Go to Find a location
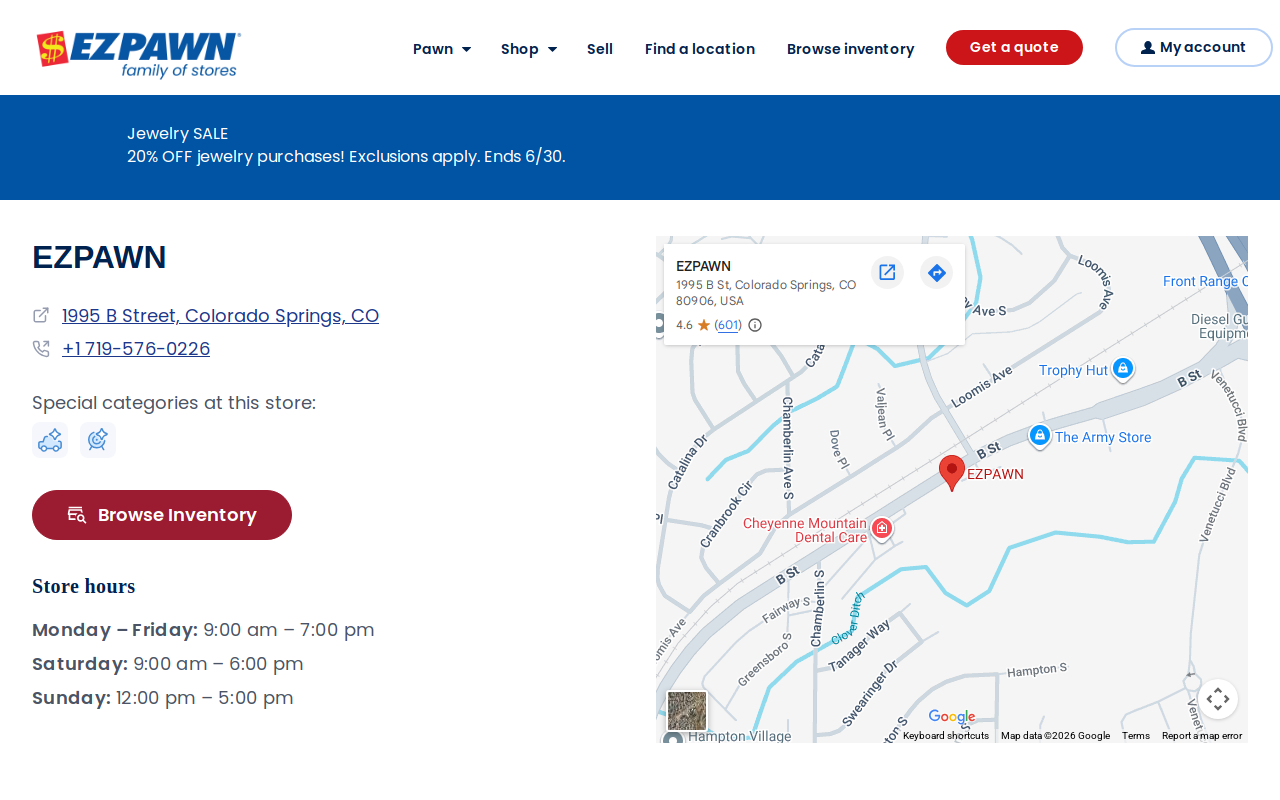This screenshot has width=1280, height=800. 700,49
